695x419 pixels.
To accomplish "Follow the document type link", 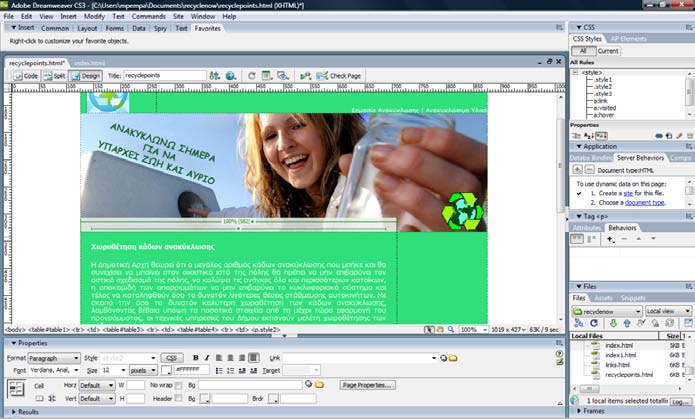I will click(645, 203).
